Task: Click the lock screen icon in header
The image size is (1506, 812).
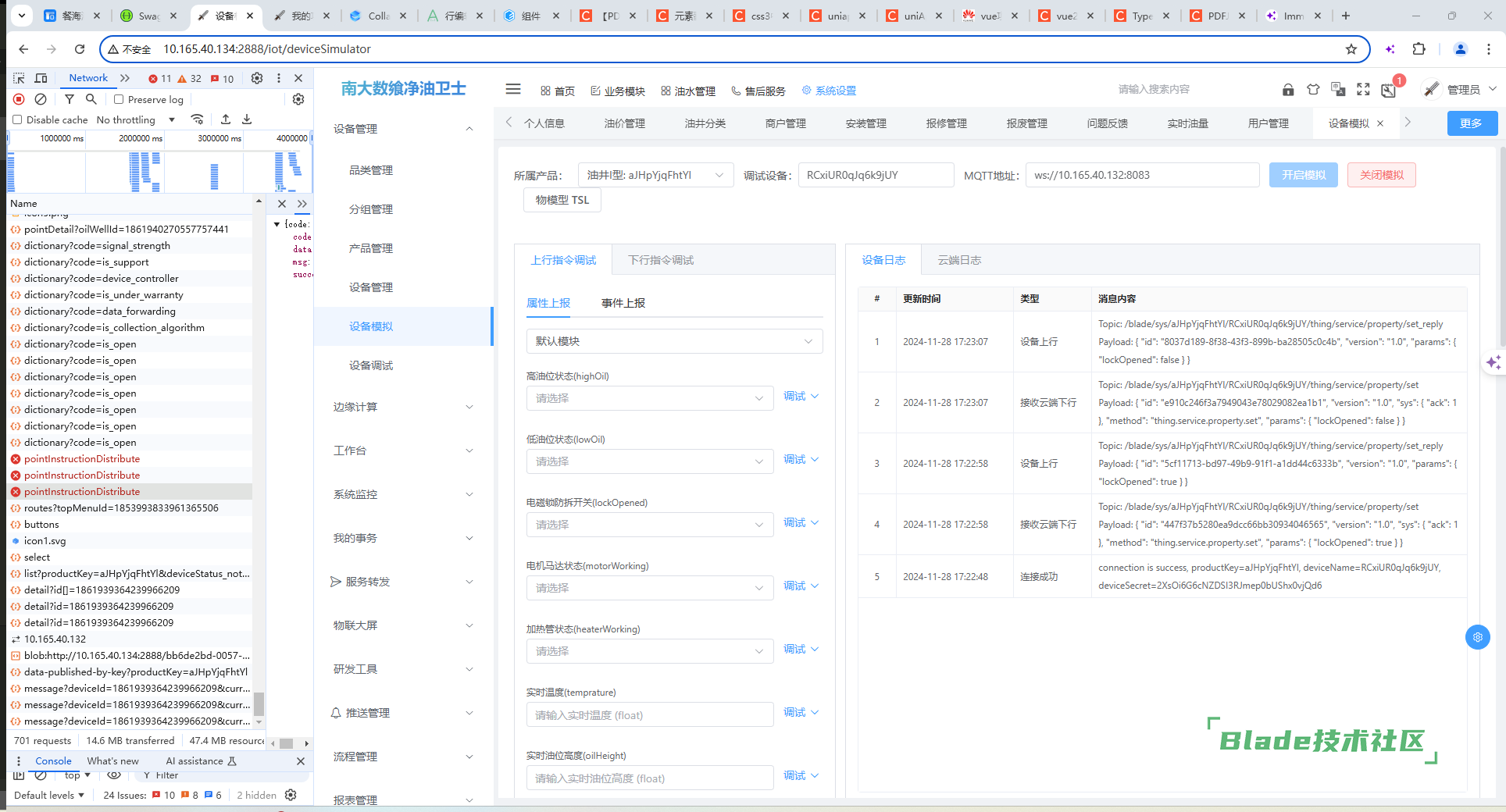Action: click(1288, 90)
